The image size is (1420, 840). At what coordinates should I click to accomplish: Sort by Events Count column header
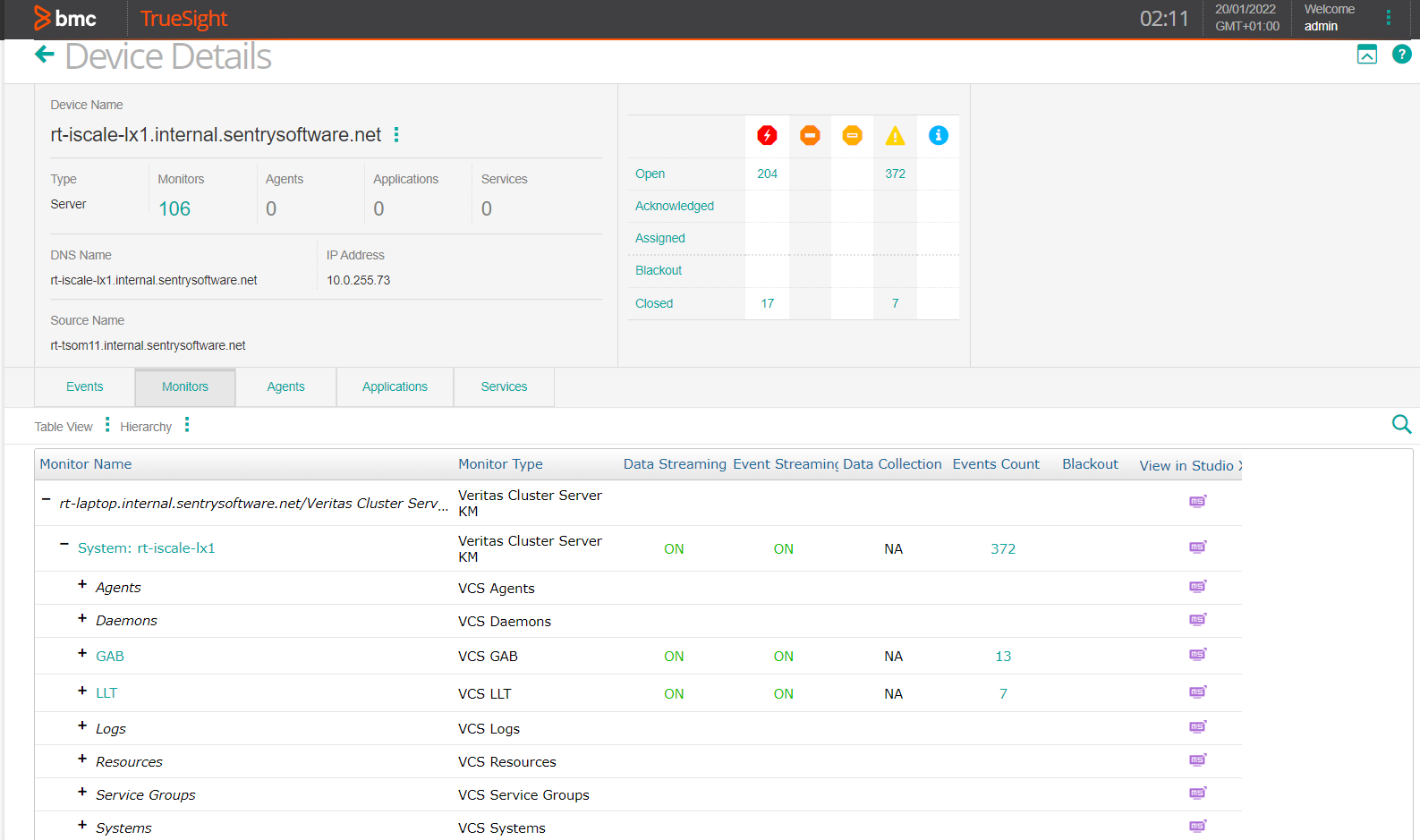pos(996,464)
